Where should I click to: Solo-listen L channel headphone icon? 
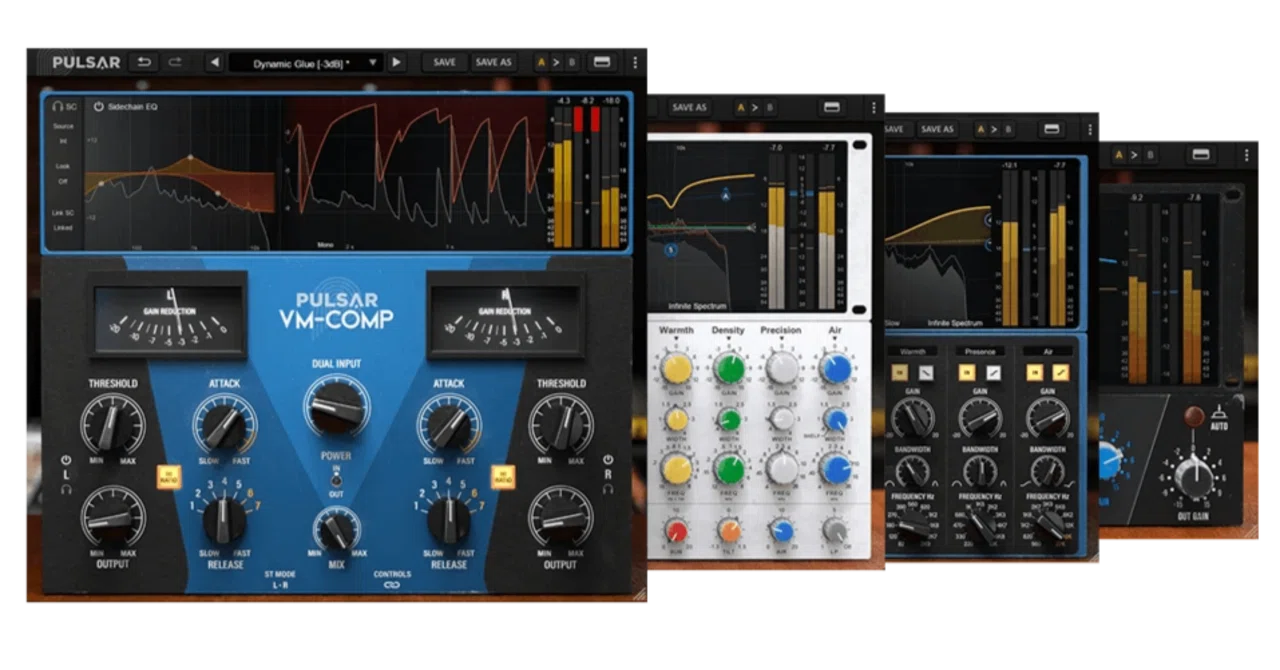tap(65, 490)
